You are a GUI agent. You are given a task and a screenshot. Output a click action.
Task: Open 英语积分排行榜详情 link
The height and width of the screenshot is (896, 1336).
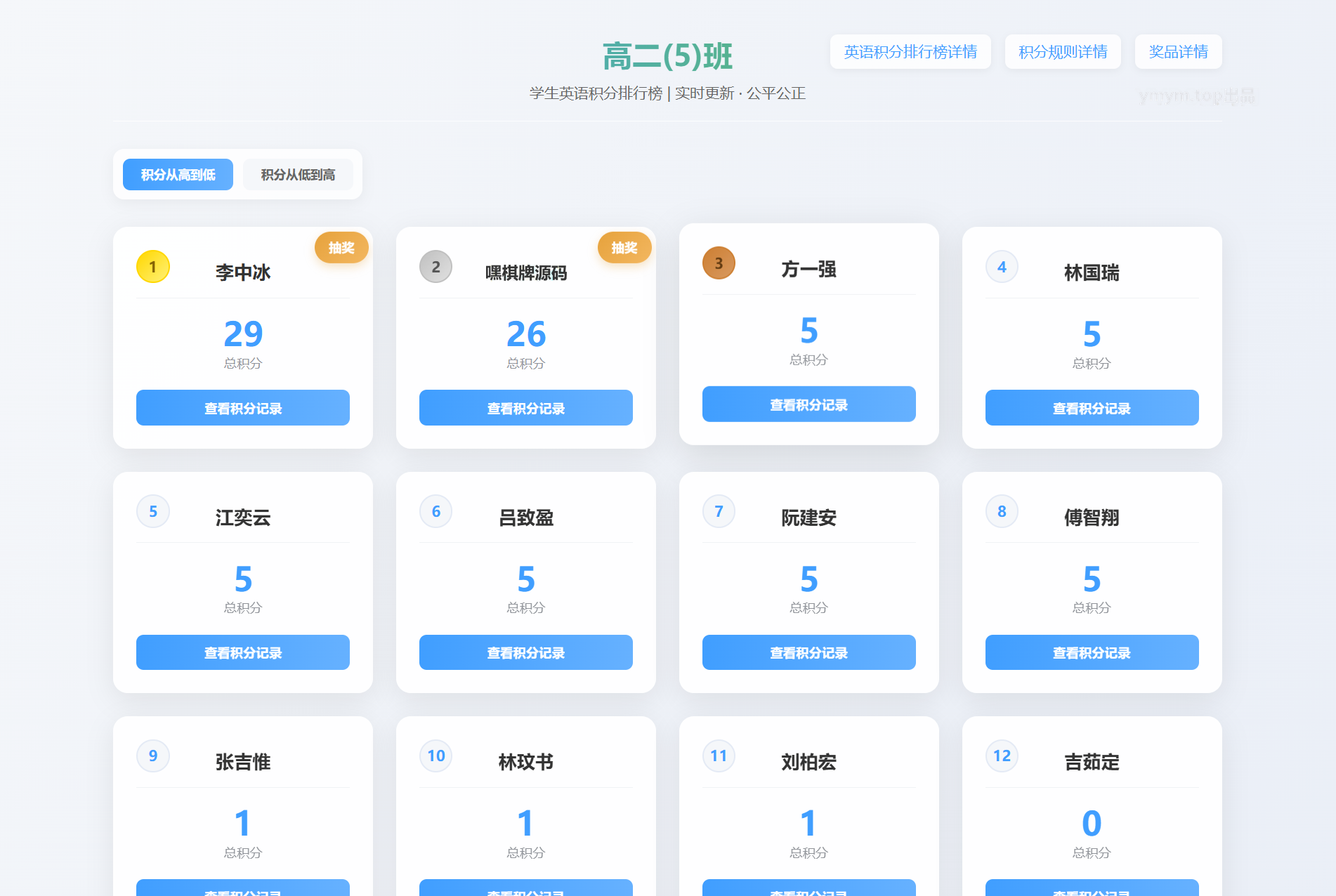[x=910, y=52]
